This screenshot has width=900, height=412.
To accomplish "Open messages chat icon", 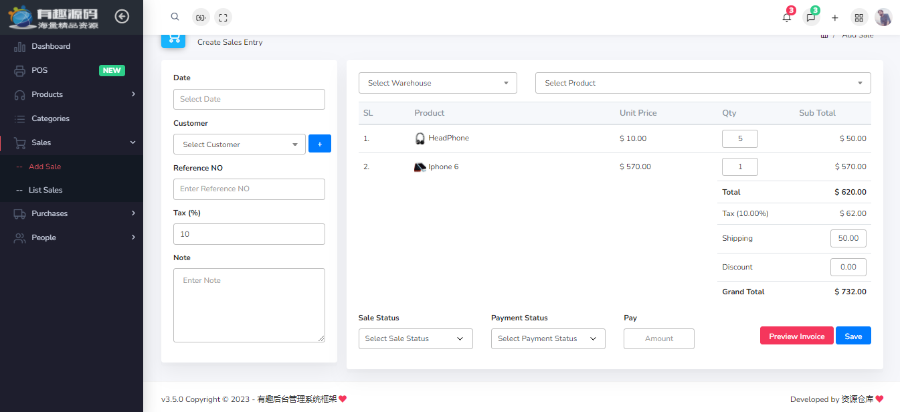I will coord(810,17).
